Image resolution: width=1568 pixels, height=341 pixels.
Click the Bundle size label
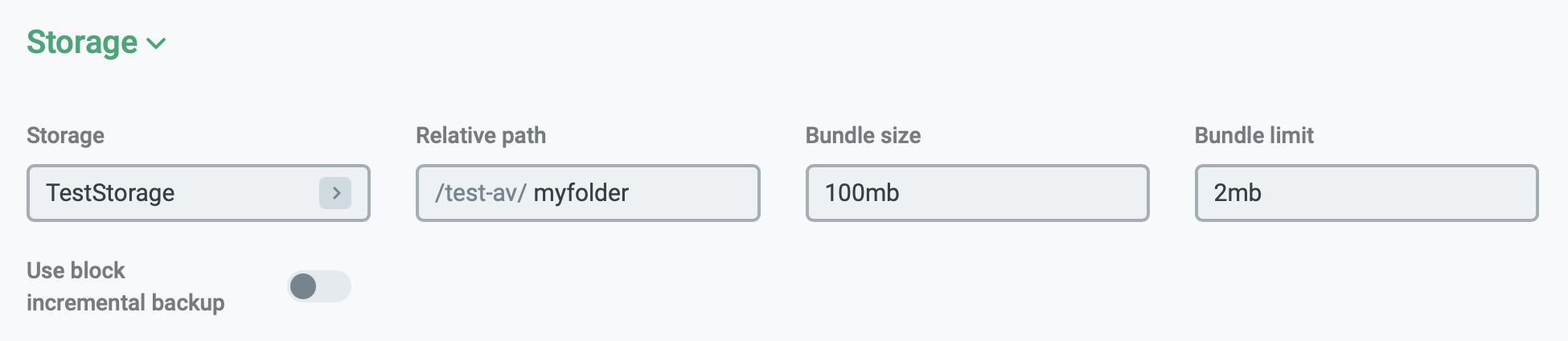(x=863, y=135)
